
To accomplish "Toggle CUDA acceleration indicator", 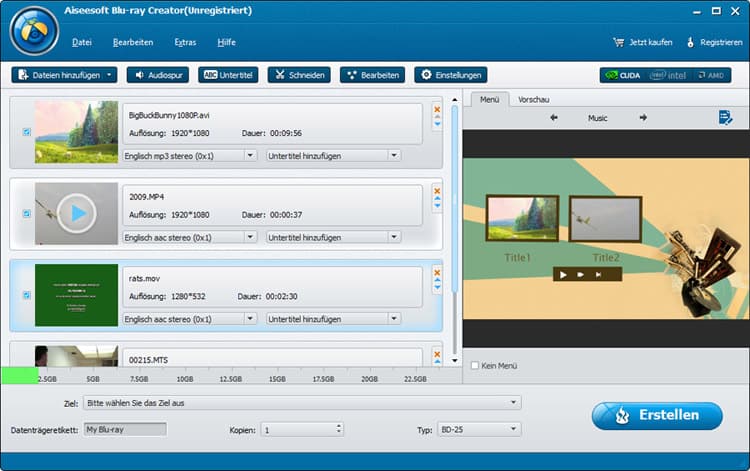I will pyautogui.click(x=623, y=75).
